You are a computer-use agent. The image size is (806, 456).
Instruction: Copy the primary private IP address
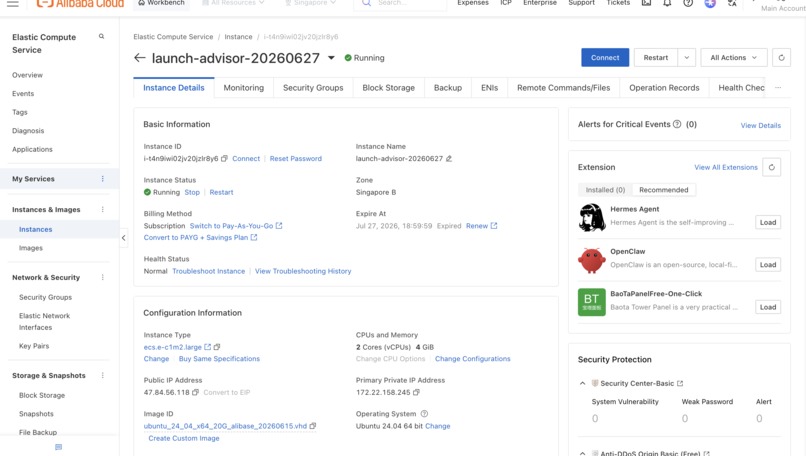tap(416, 392)
